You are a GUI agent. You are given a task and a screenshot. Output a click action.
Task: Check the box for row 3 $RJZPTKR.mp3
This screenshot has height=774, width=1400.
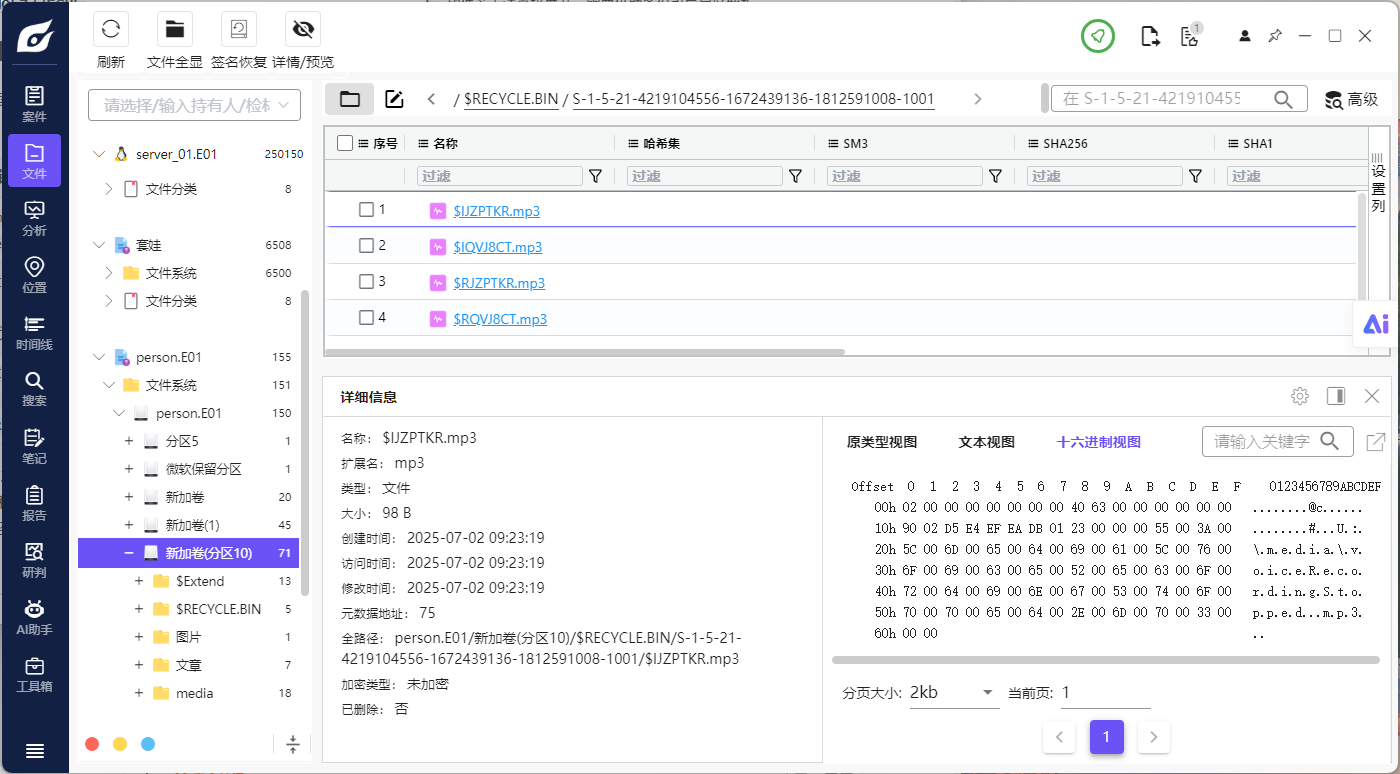[x=367, y=282]
